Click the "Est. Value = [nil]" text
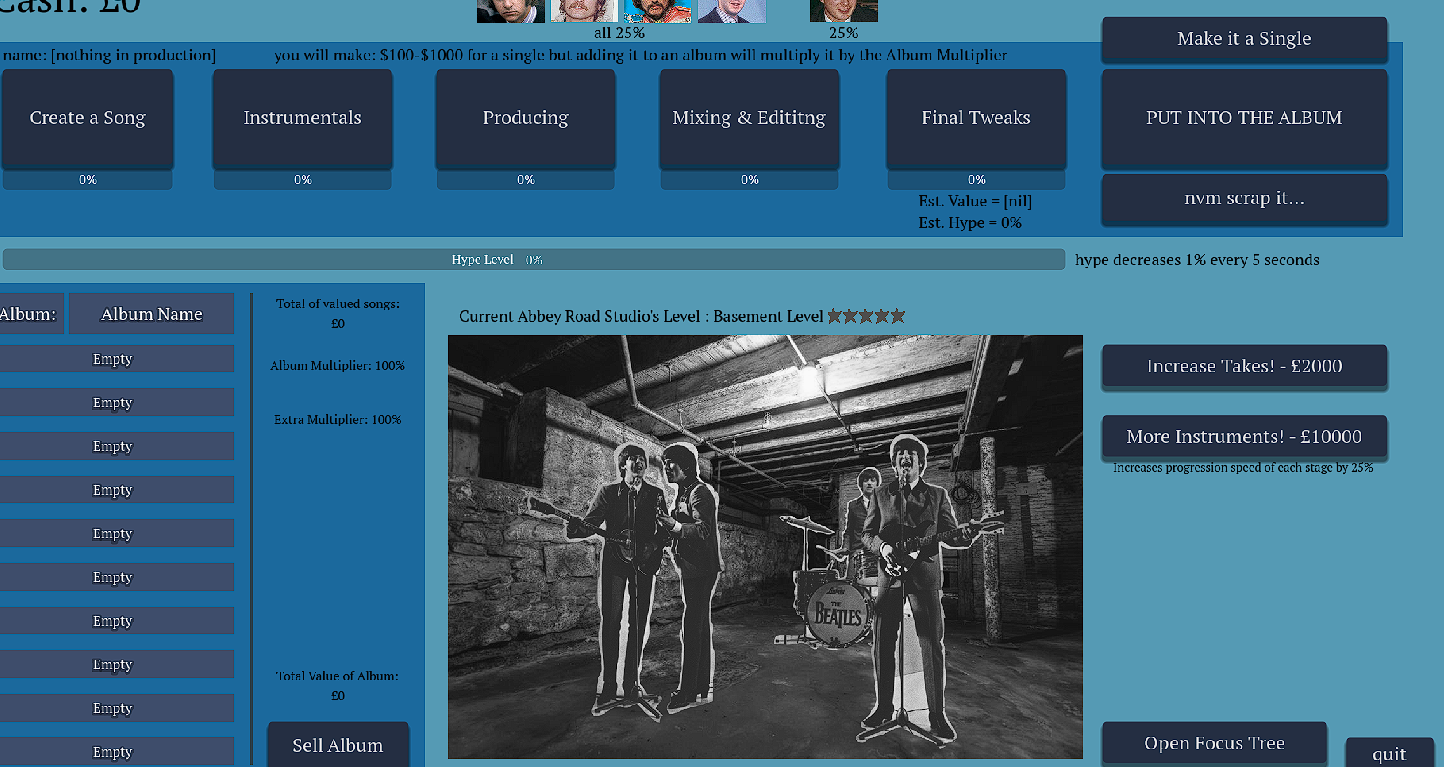The image size is (1444, 767). (975, 201)
